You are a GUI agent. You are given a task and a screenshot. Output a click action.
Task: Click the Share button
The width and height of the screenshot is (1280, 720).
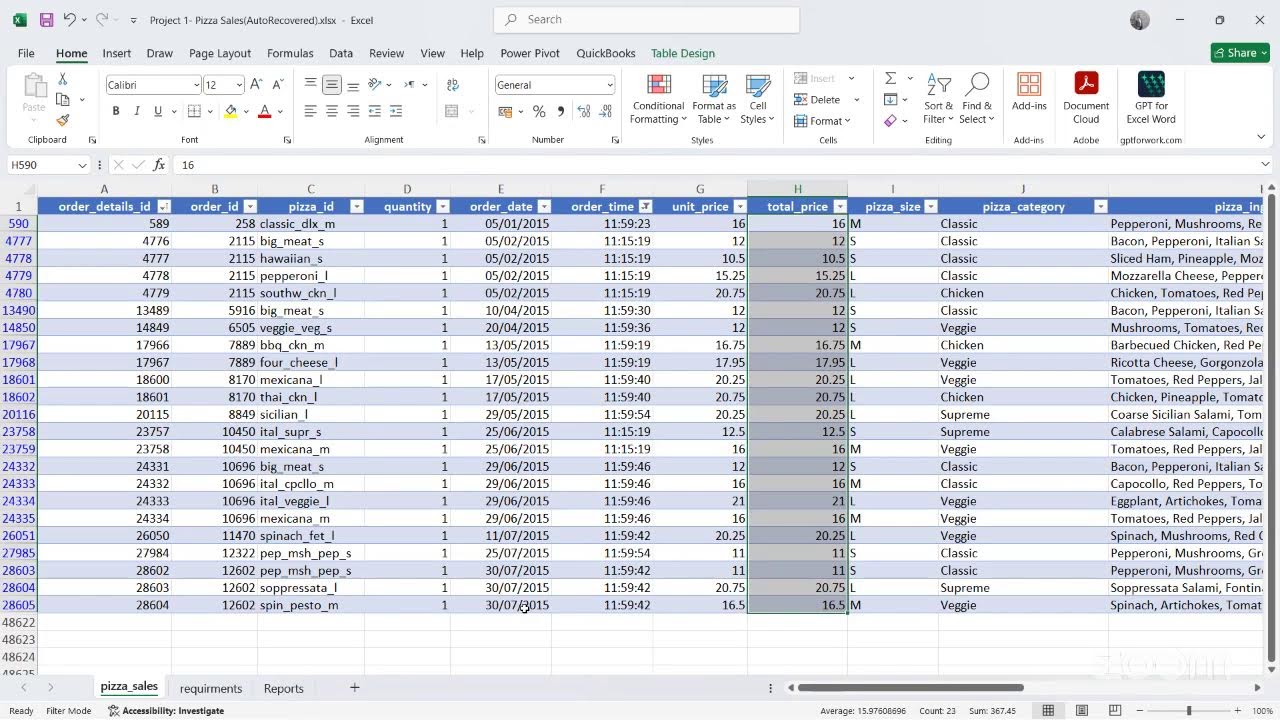[x=1240, y=53]
